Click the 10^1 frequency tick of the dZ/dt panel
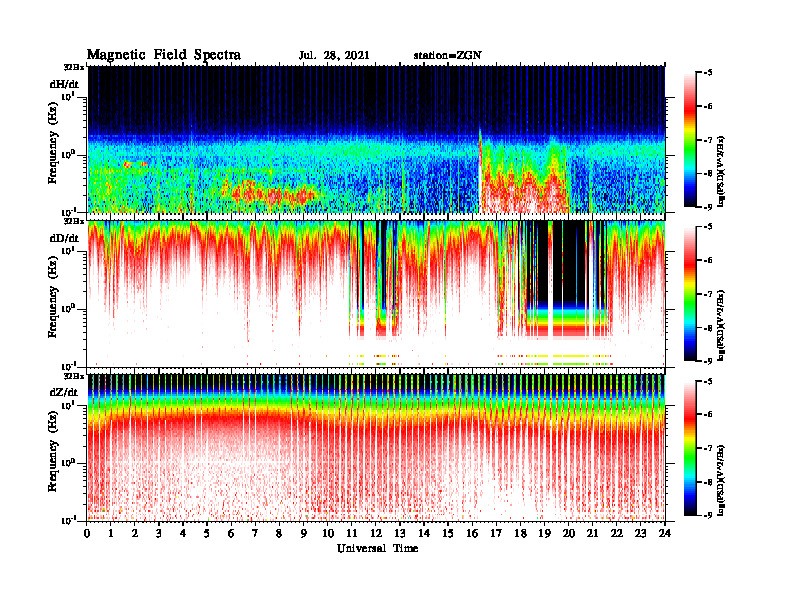This screenshot has width=792, height=612. [x=68, y=404]
